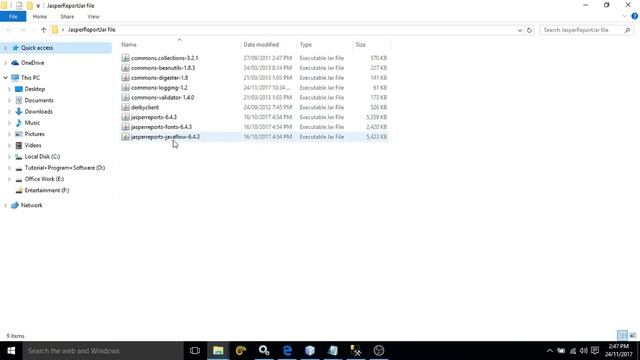Open the volume control in system tray

[584, 351]
